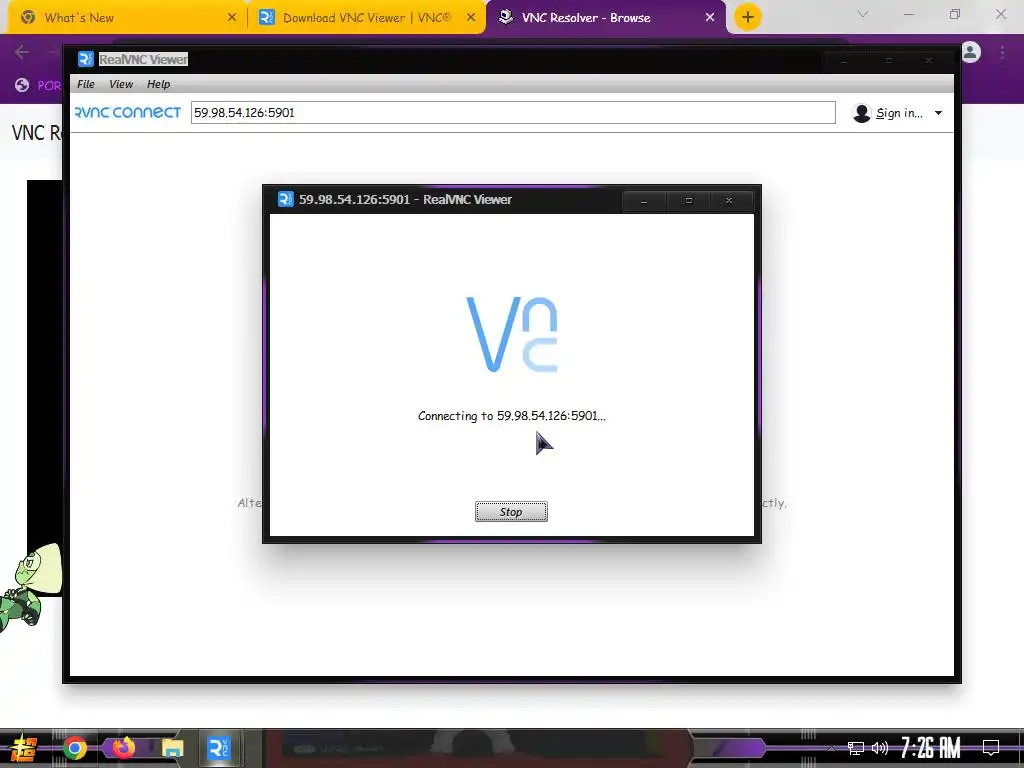Image resolution: width=1024 pixels, height=768 pixels.
Task: Click the network icon in the system tray
Action: click(x=856, y=748)
